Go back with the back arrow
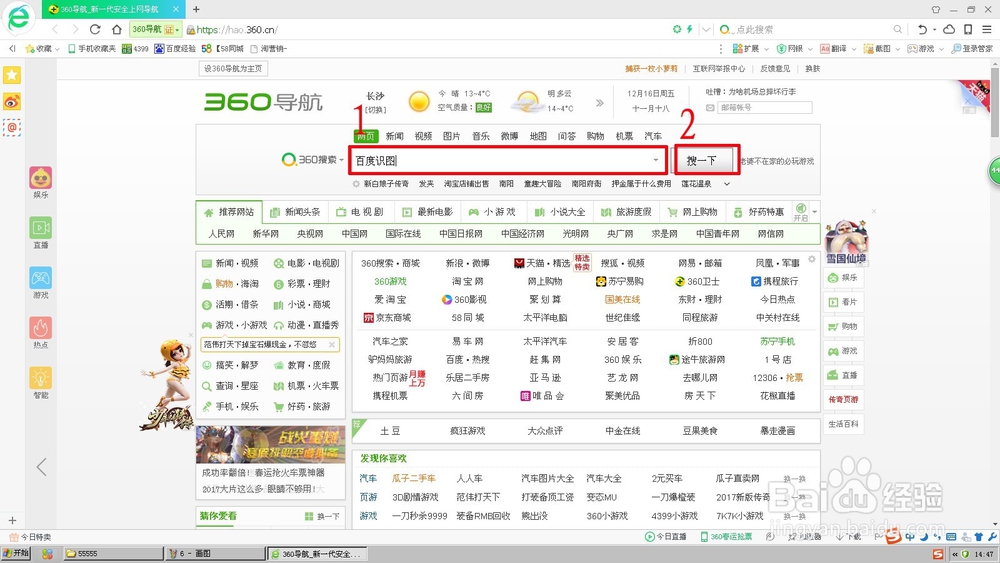1000x563 pixels. pyautogui.click(x=55, y=29)
